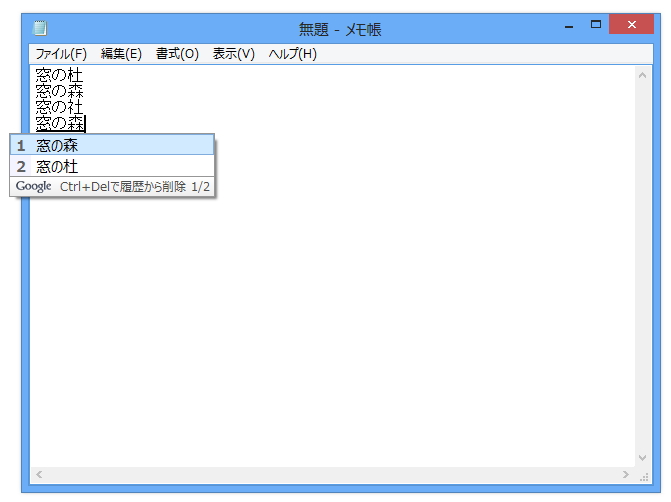
Task: Click the vertical scrollbar up arrow
Action: coord(642,75)
